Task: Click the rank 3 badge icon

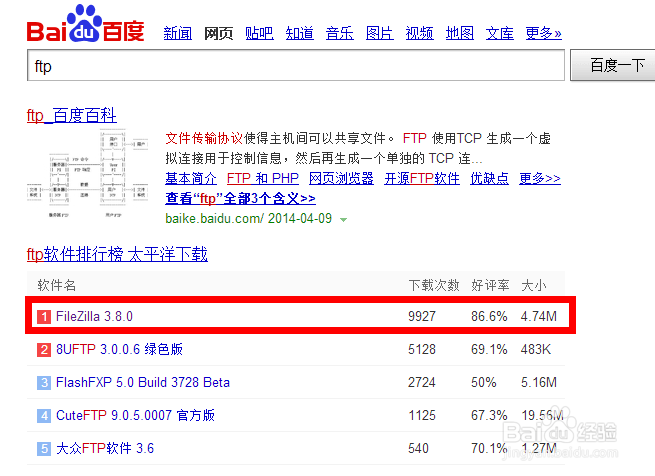Action: [44, 382]
